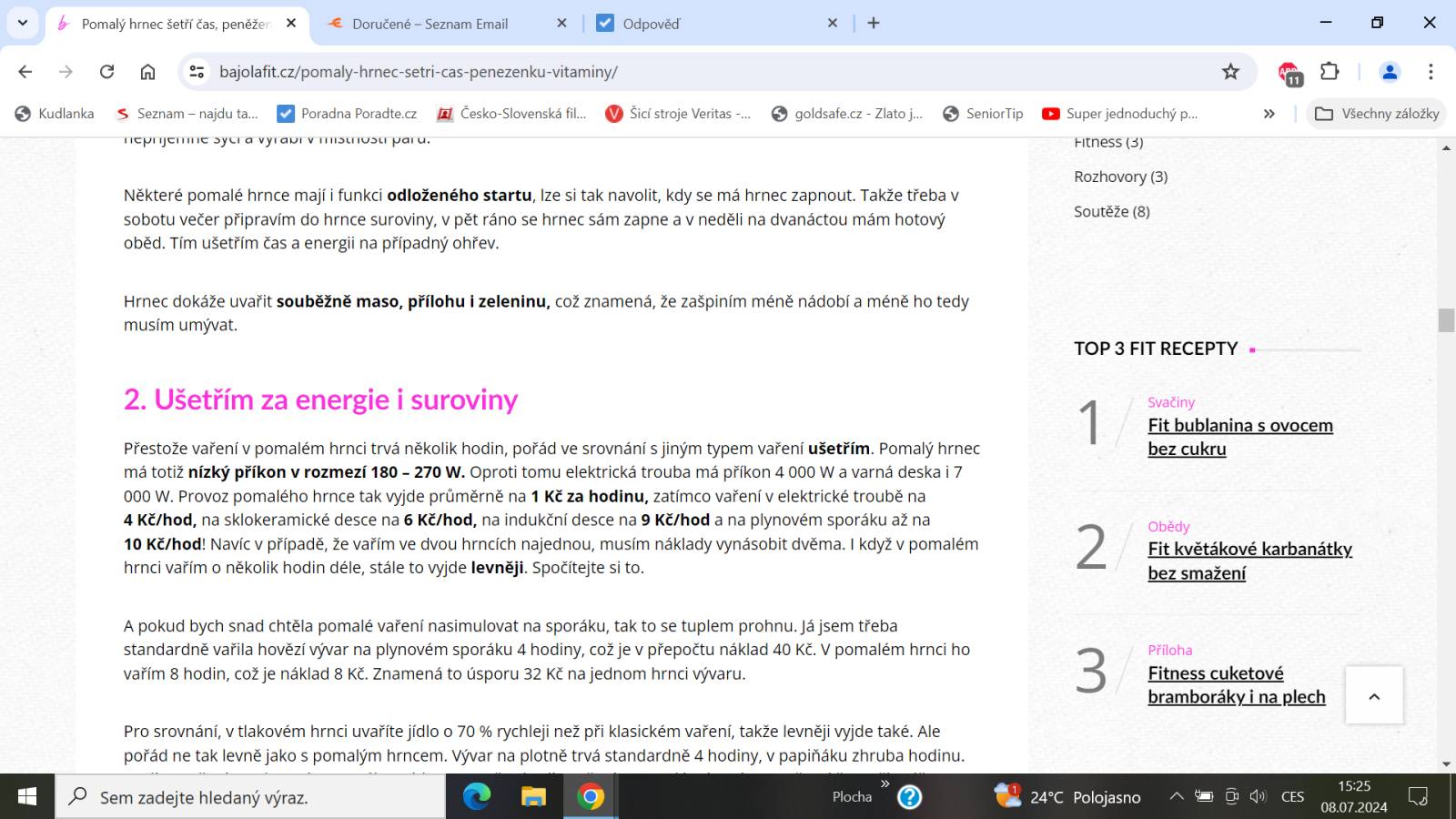
Task: Open the Kudlanka bookmark
Action: coord(55,114)
